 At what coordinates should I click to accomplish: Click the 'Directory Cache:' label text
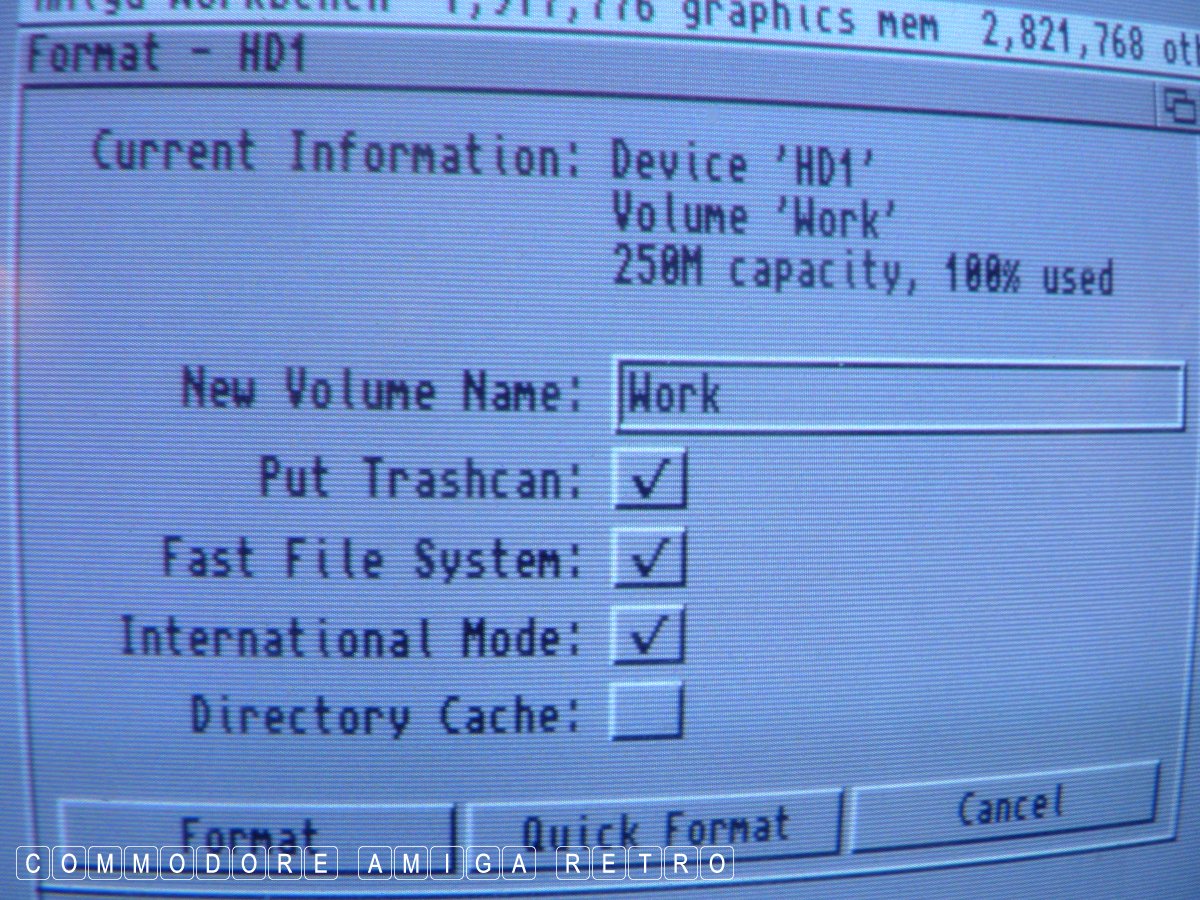[x=386, y=716]
